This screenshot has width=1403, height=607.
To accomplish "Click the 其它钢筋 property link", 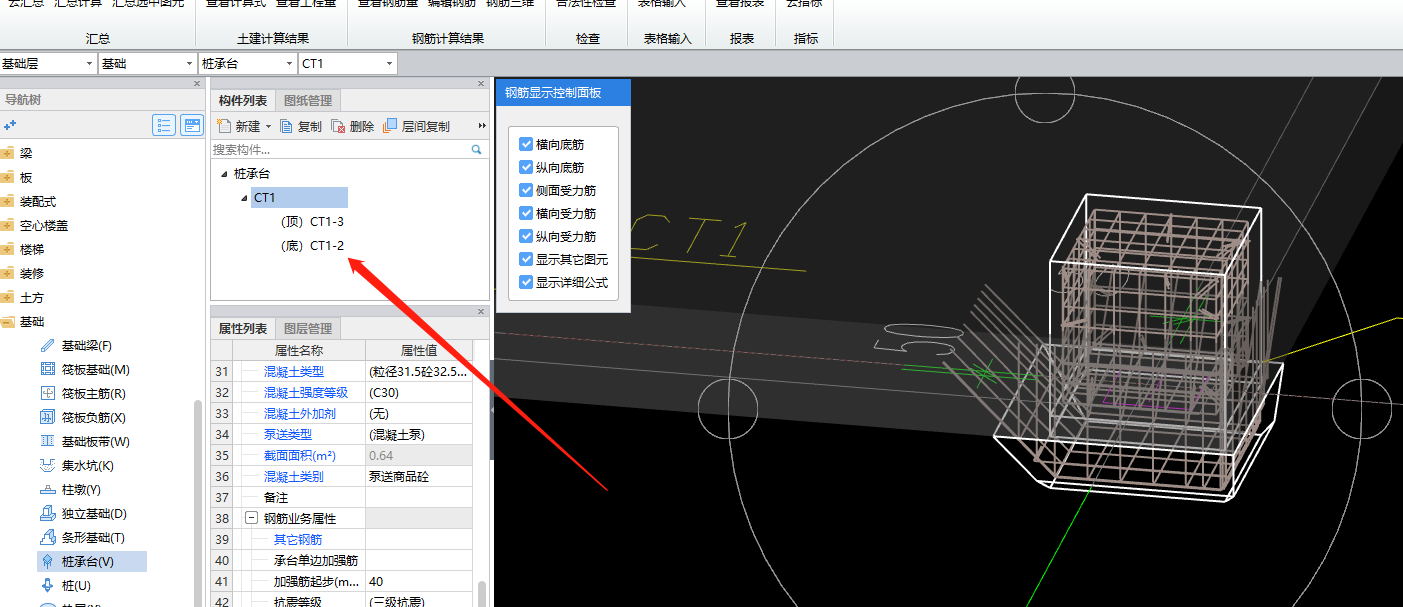I will (x=298, y=539).
